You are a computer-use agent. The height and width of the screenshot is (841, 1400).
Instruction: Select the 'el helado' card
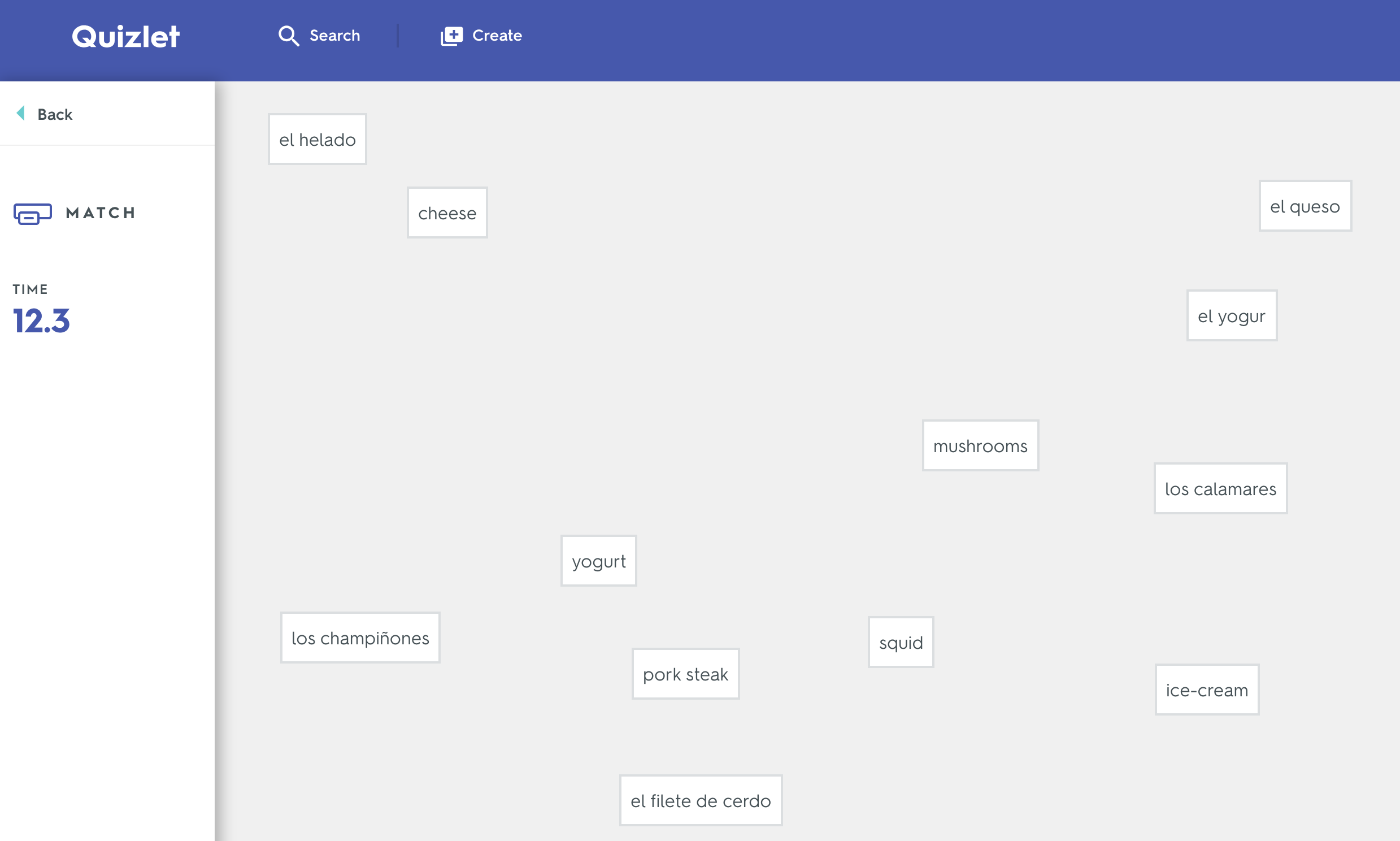(x=317, y=140)
